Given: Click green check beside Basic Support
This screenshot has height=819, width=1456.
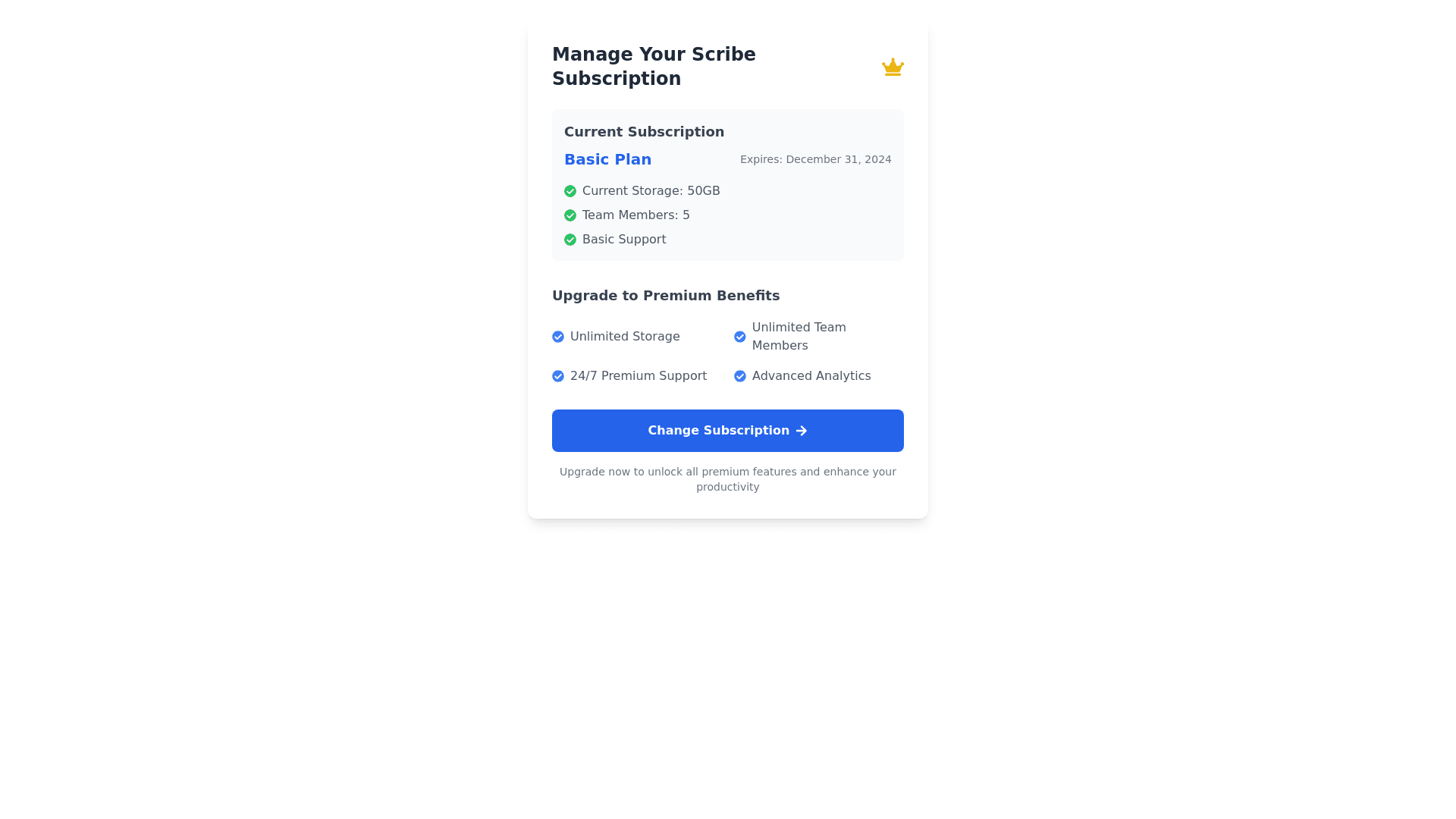Looking at the screenshot, I should [x=570, y=240].
